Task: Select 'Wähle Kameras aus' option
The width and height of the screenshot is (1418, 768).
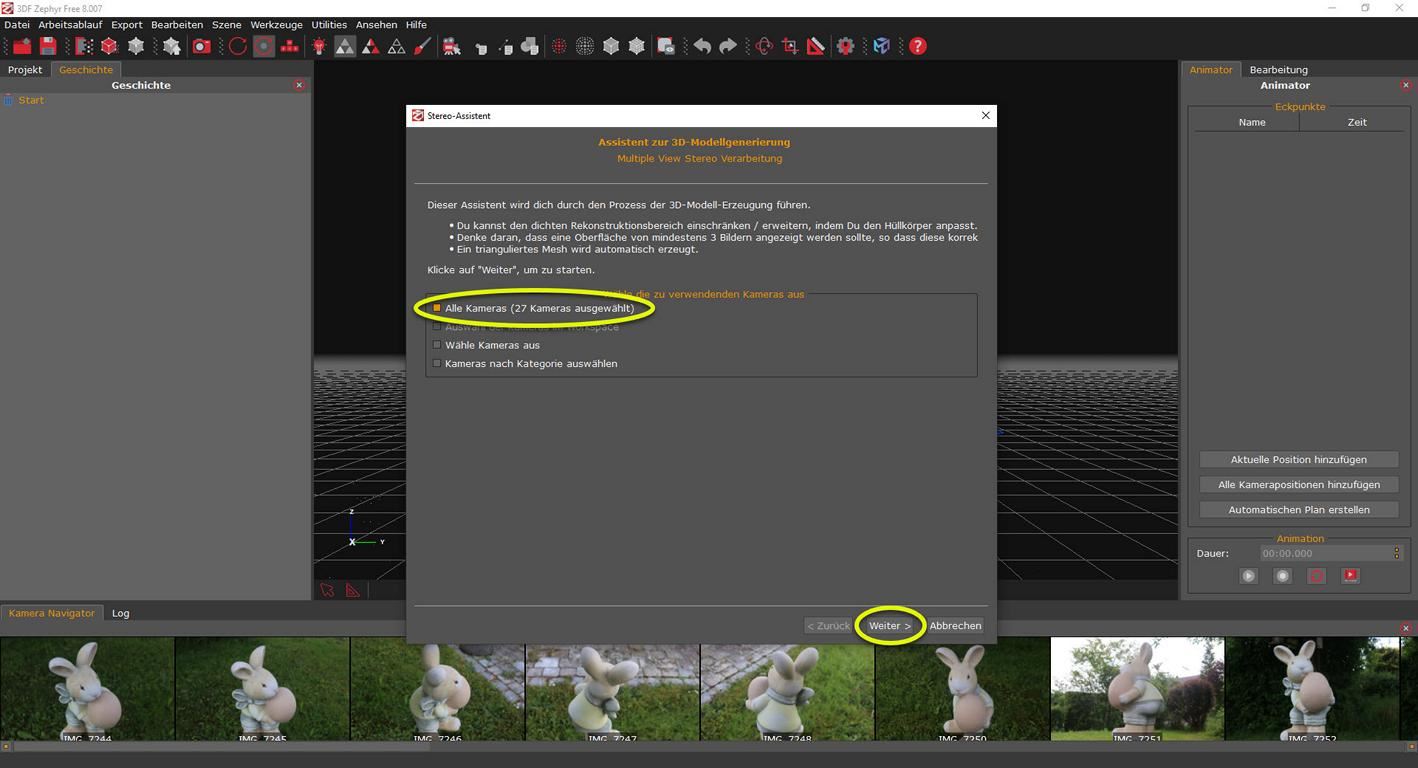Action: (486, 345)
